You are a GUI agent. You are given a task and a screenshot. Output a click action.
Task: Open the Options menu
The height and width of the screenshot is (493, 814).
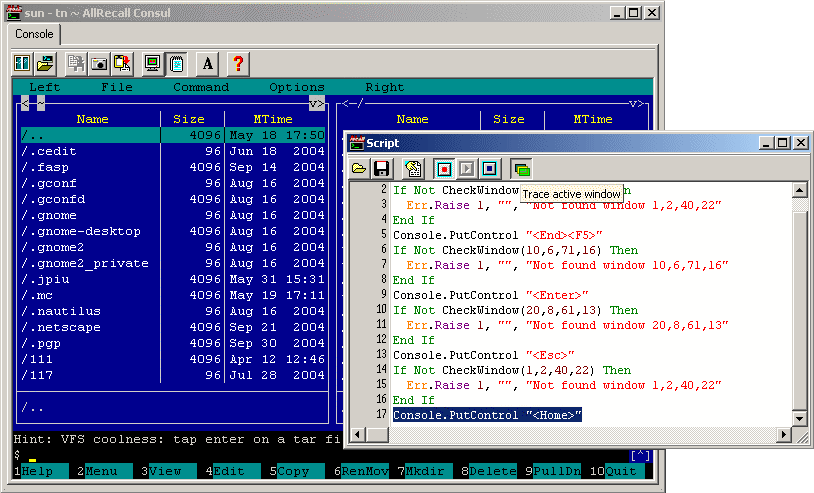pos(296,87)
